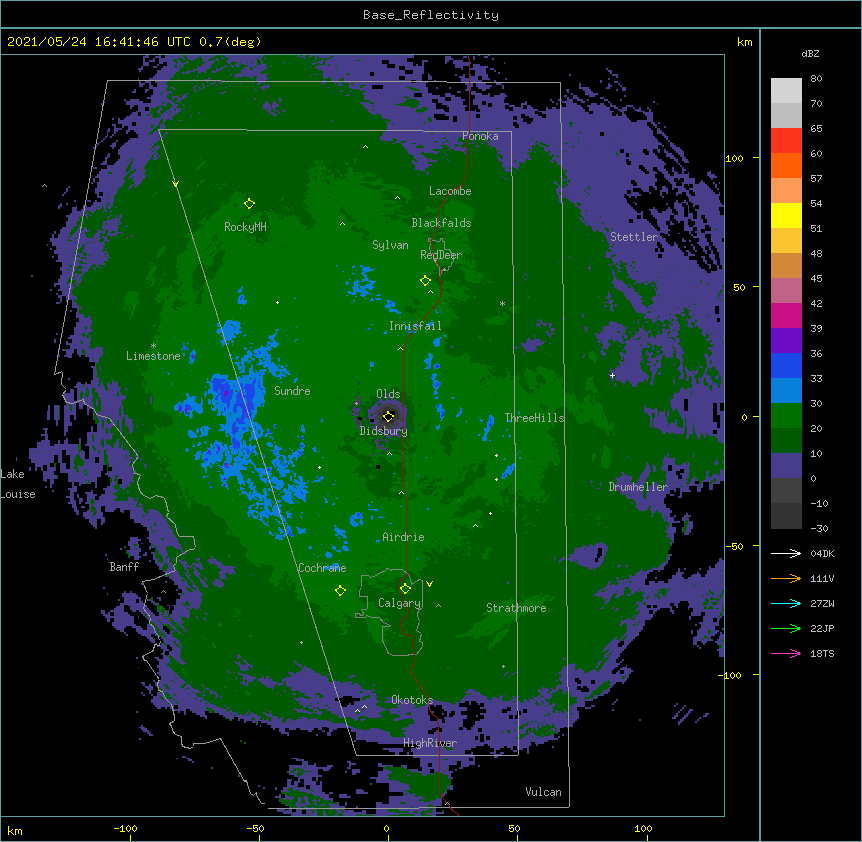The width and height of the screenshot is (862, 842).
Task: Click the bright green 20-30 dBZ swatch
Action: coord(786,416)
